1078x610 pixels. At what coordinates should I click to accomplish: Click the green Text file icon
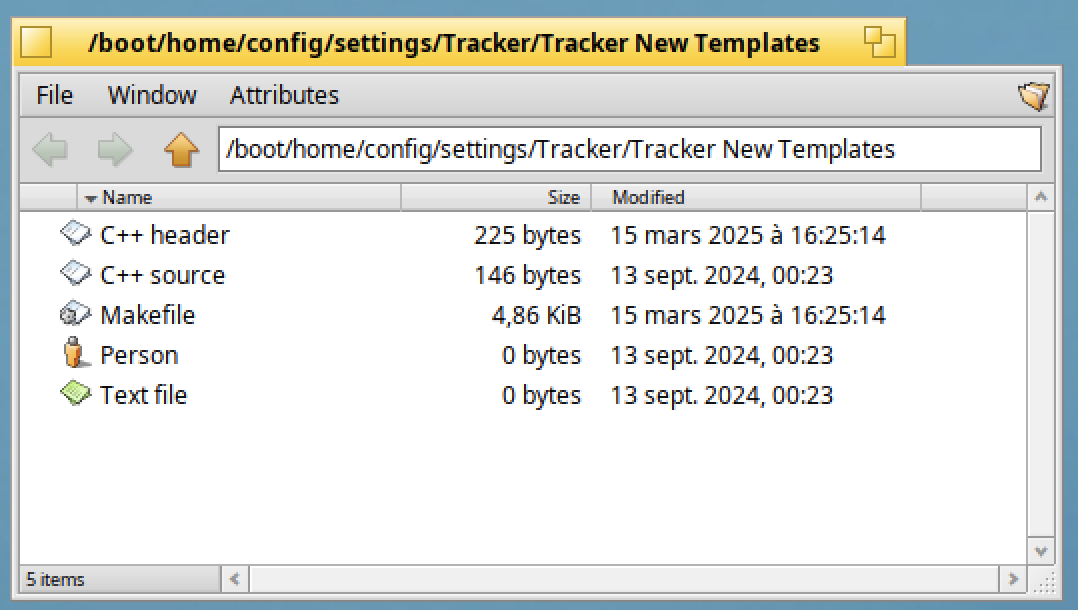pos(75,395)
